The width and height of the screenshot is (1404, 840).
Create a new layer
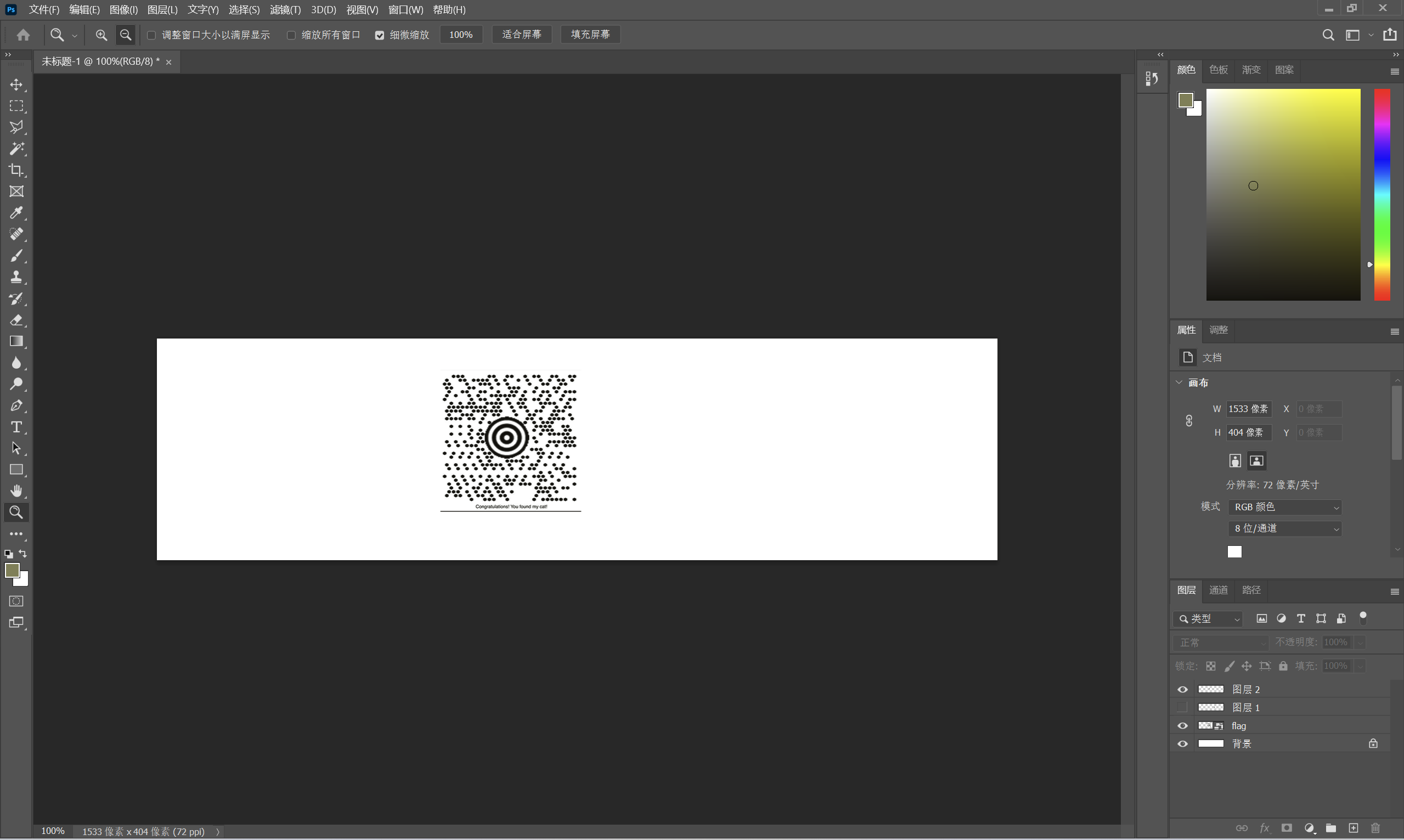[x=1353, y=828]
